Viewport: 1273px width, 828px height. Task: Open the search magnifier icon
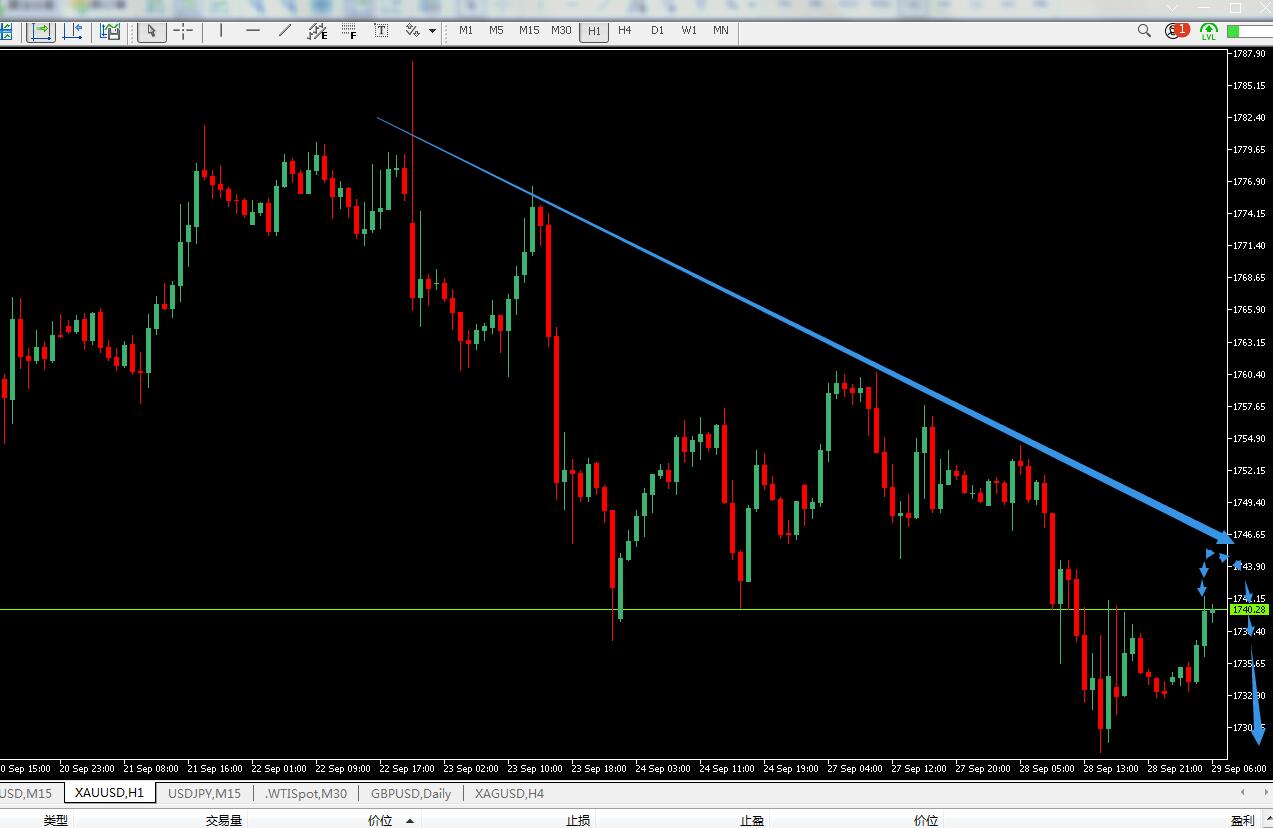point(1145,31)
